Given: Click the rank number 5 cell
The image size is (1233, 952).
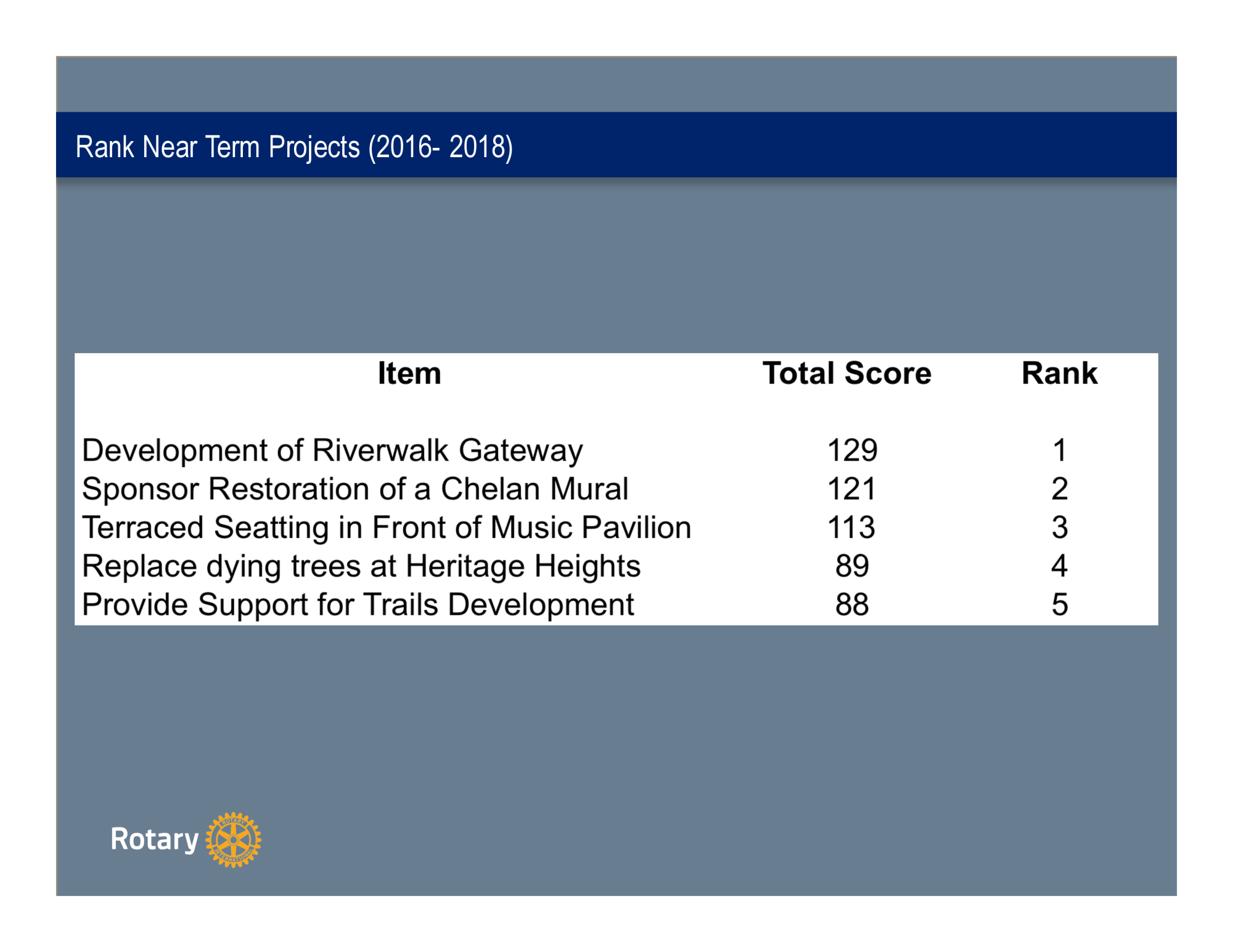Looking at the screenshot, I should point(1059,604).
